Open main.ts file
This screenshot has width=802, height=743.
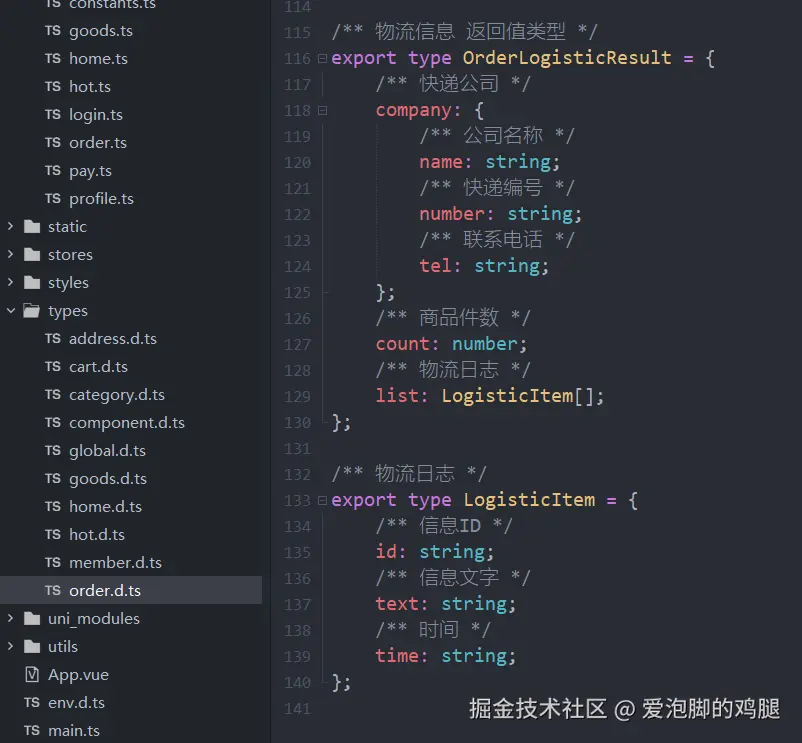74,731
